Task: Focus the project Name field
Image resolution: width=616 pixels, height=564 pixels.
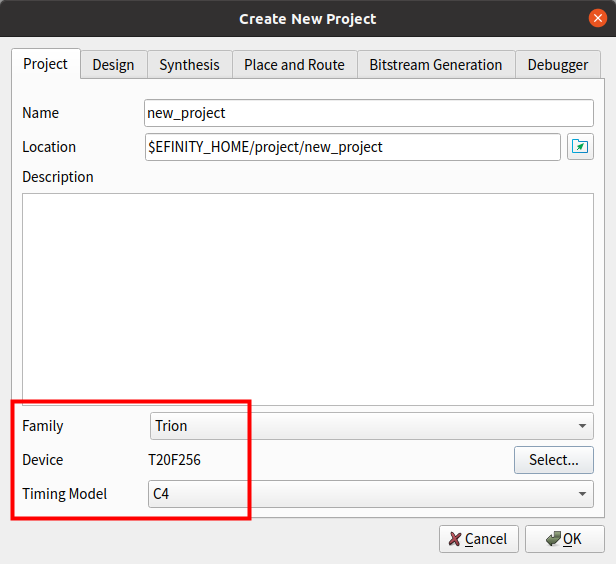Action: (369, 113)
